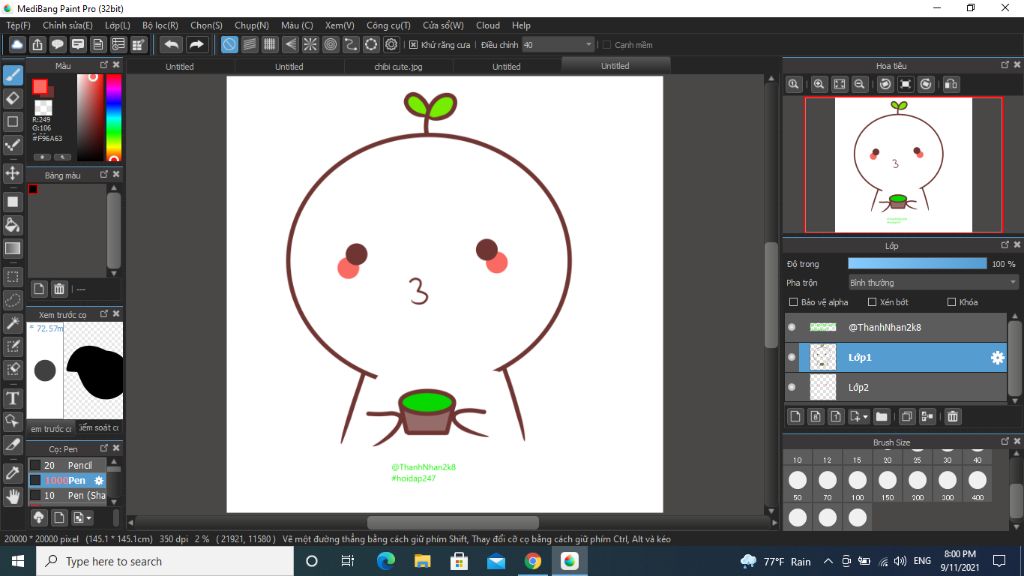The width and height of the screenshot is (1024, 576).
Task: Open the Bộ lọc(R) menu
Action: pyautogui.click(x=160, y=25)
